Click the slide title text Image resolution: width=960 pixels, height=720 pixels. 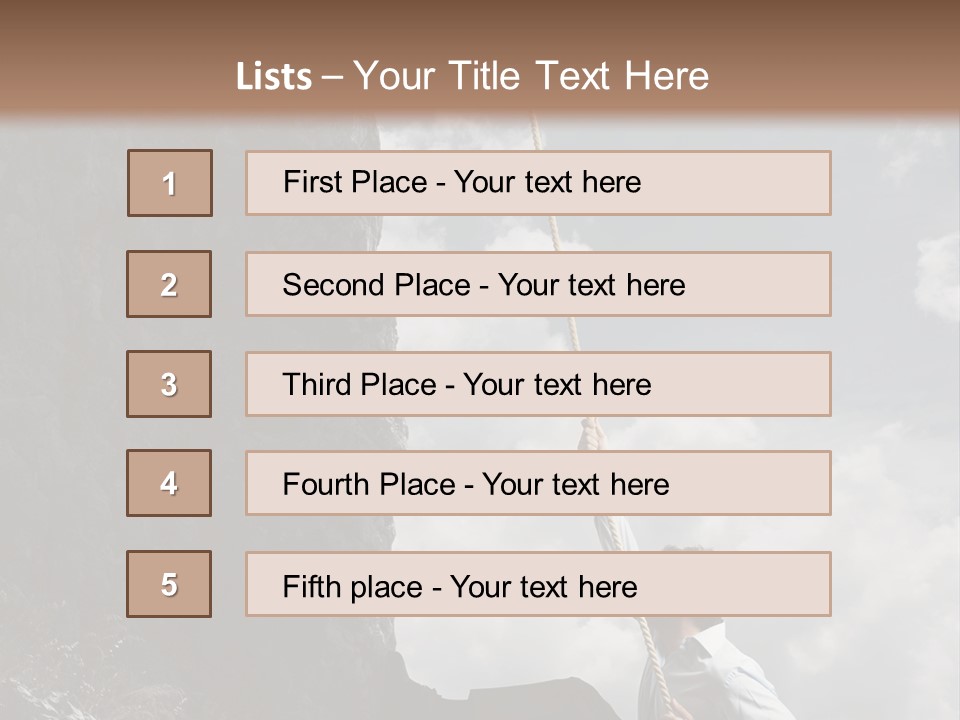coord(472,76)
